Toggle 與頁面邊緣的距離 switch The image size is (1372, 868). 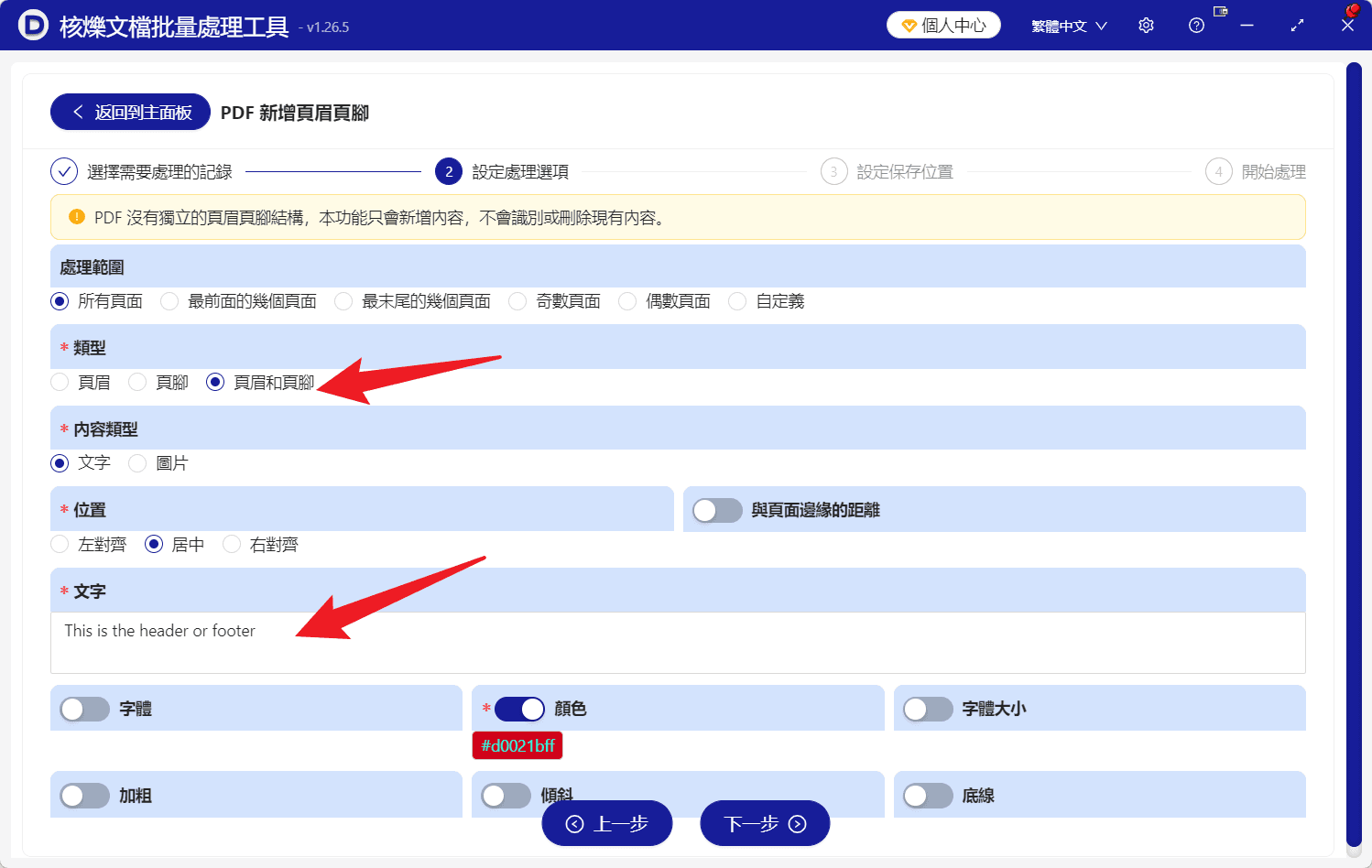(x=717, y=510)
